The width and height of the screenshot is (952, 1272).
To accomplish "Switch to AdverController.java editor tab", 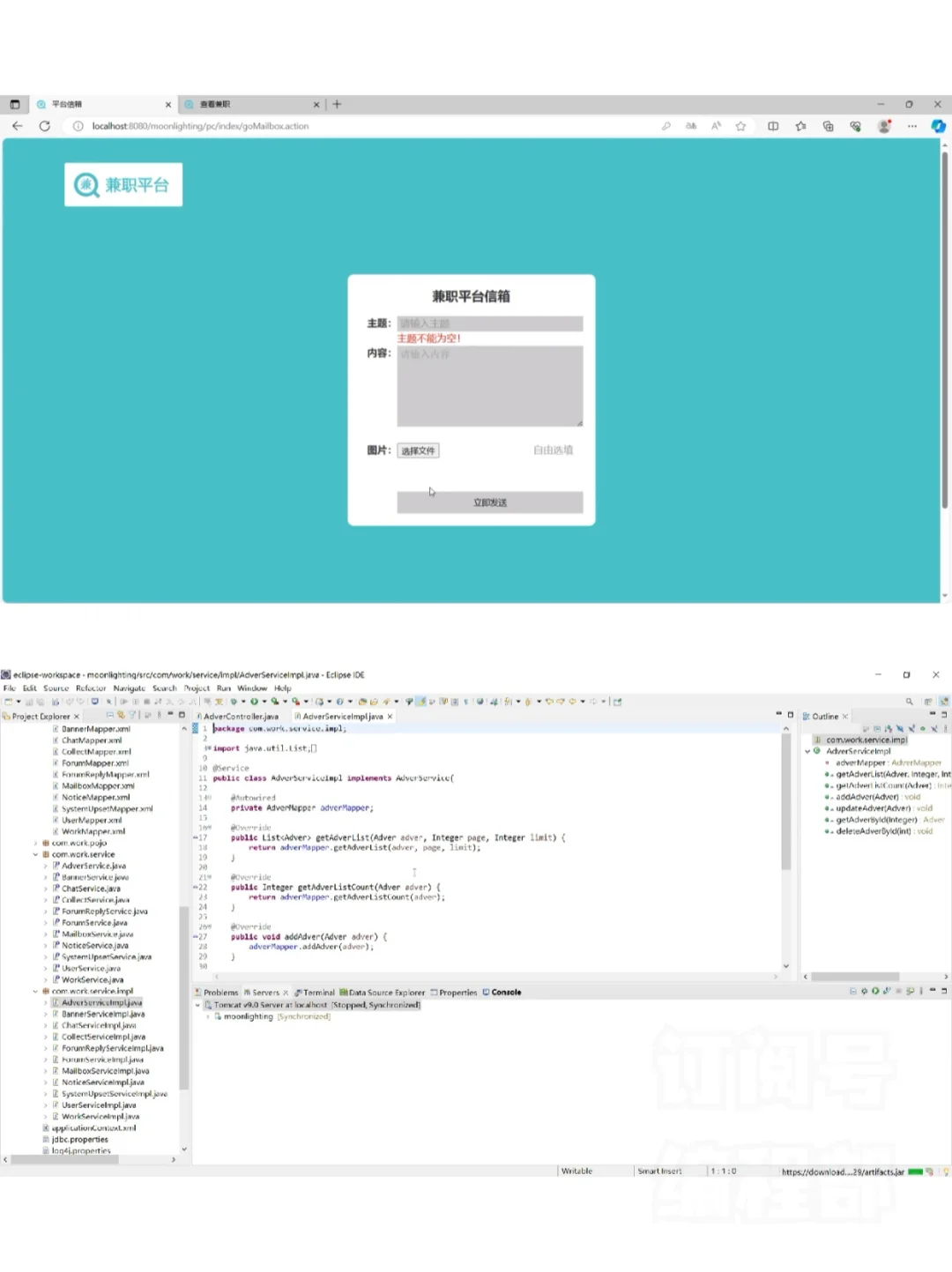I will (238, 717).
